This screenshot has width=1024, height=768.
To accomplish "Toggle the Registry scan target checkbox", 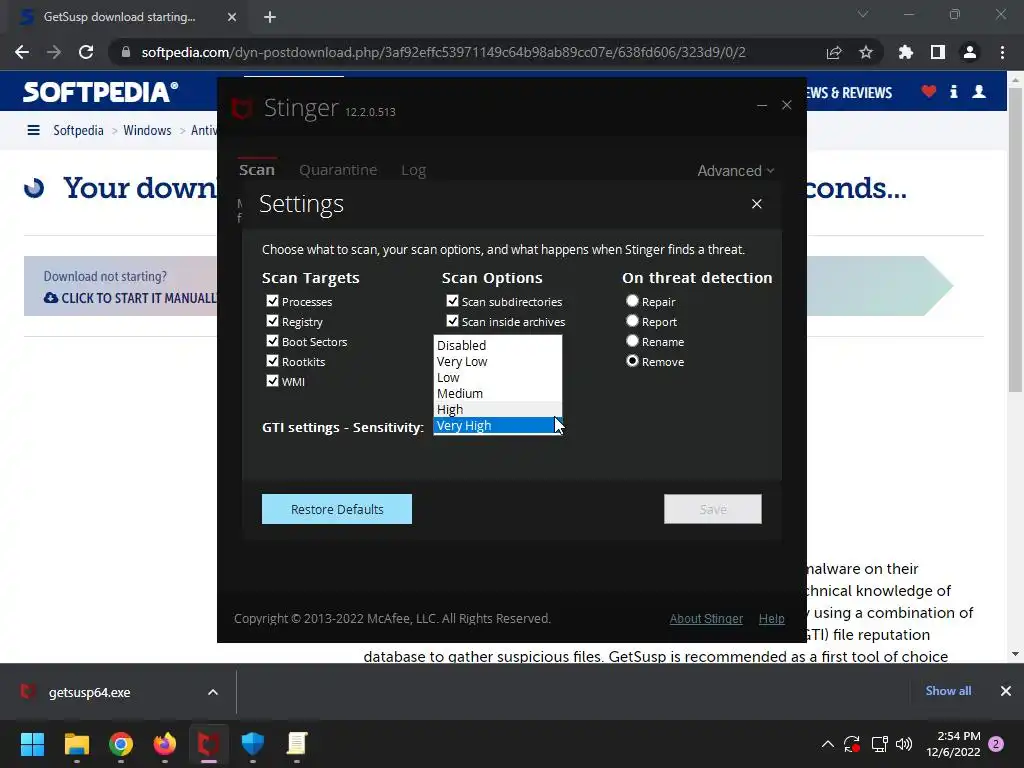I will 272,321.
